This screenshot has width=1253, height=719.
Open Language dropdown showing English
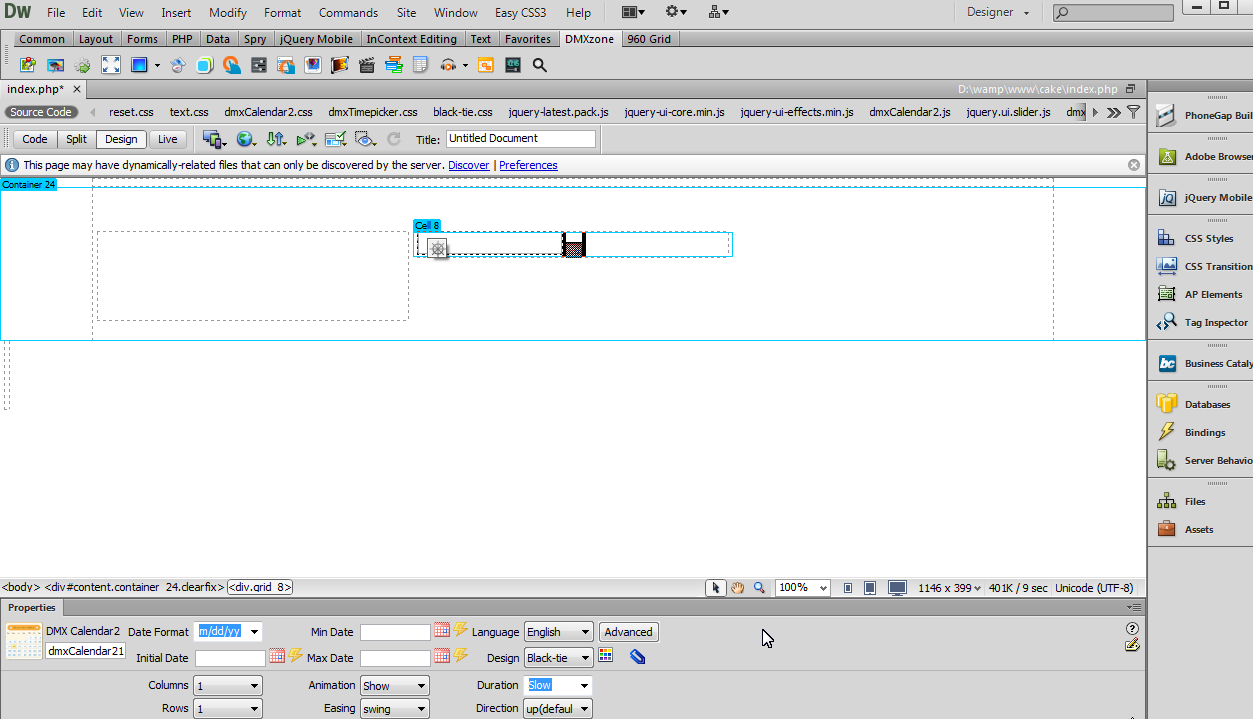pos(559,632)
